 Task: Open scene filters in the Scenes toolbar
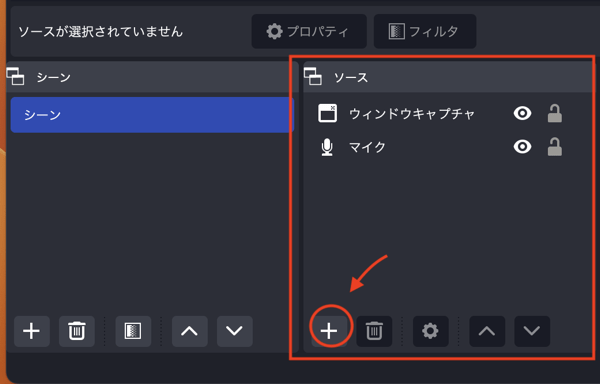click(133, 331)
